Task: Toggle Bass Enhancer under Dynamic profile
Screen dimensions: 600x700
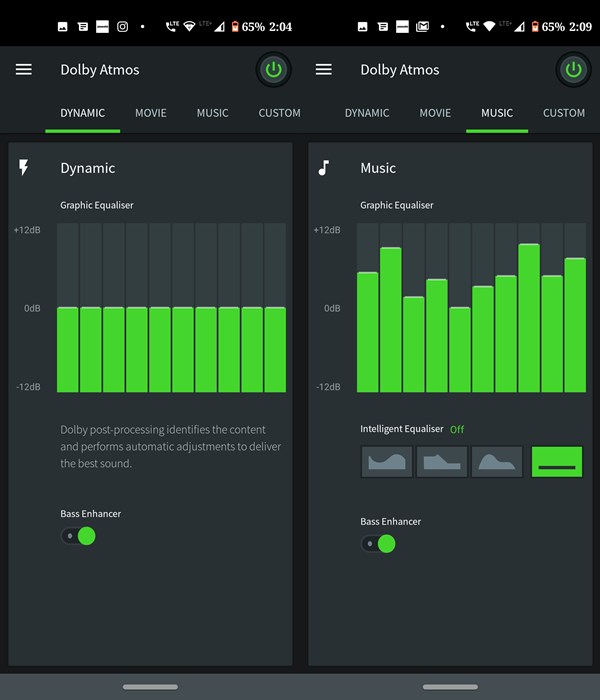Action: (79, 536)
